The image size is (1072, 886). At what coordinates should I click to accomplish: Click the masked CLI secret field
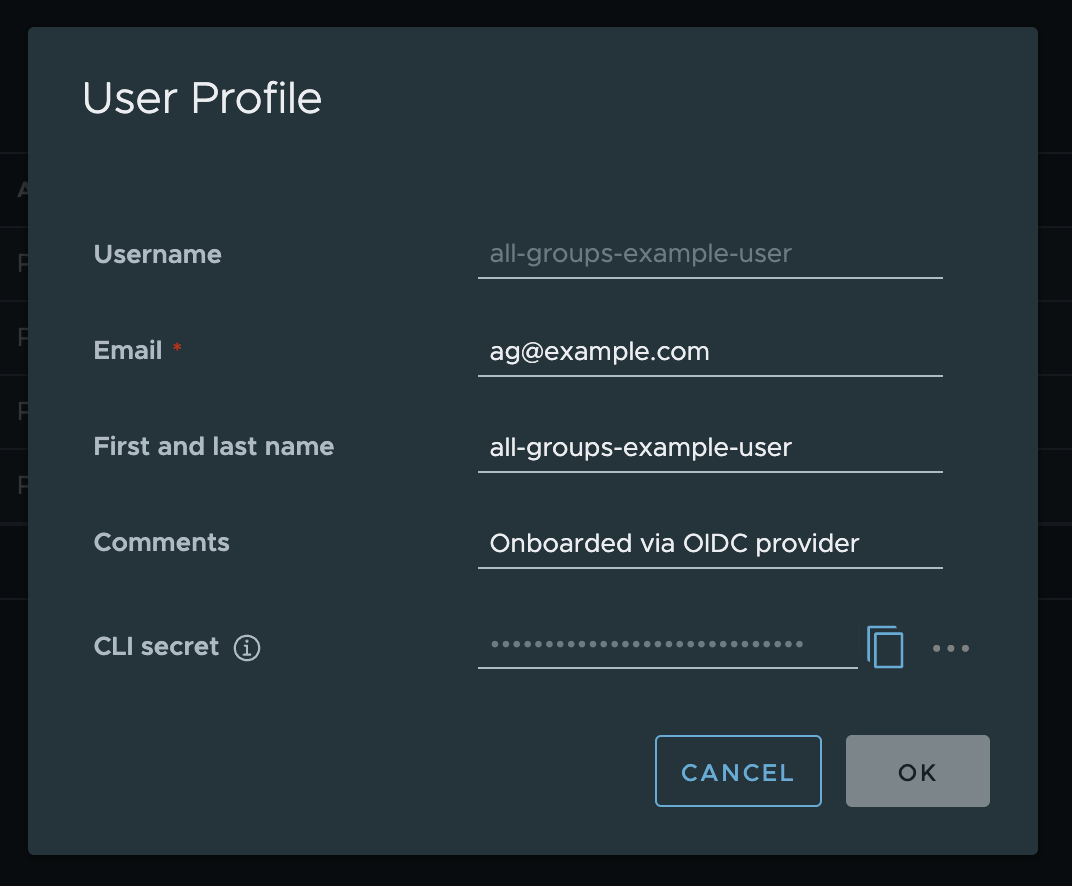(x=667, y=646)
